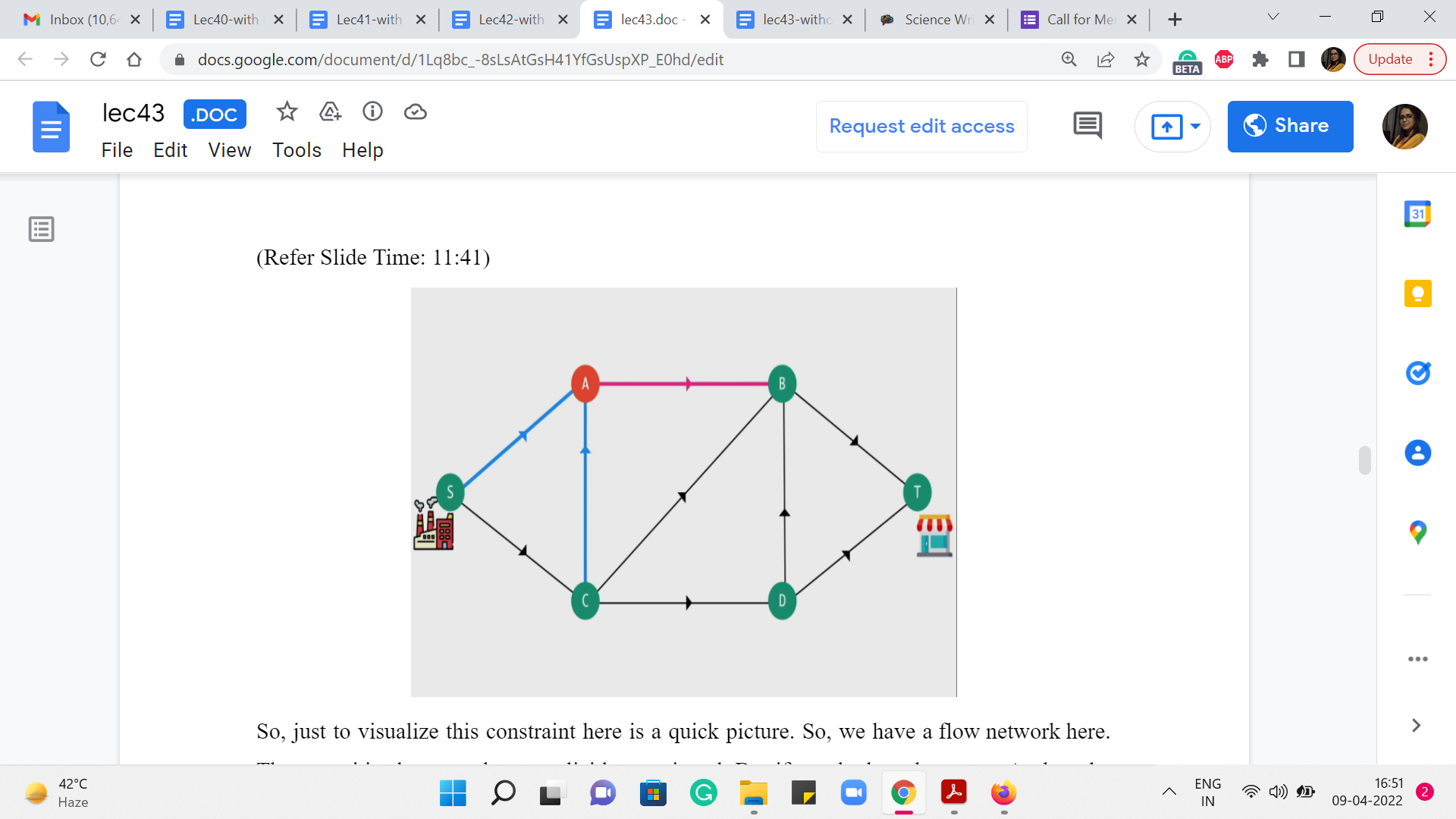
Task: Expand the present to meeting dropdown
Action: (x=1195, y=126)
